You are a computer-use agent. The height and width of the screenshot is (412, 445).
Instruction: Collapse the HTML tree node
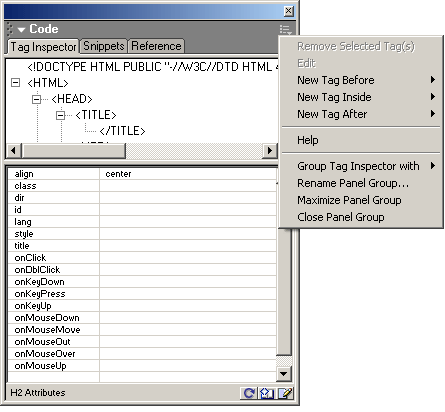tap(15, 82)
